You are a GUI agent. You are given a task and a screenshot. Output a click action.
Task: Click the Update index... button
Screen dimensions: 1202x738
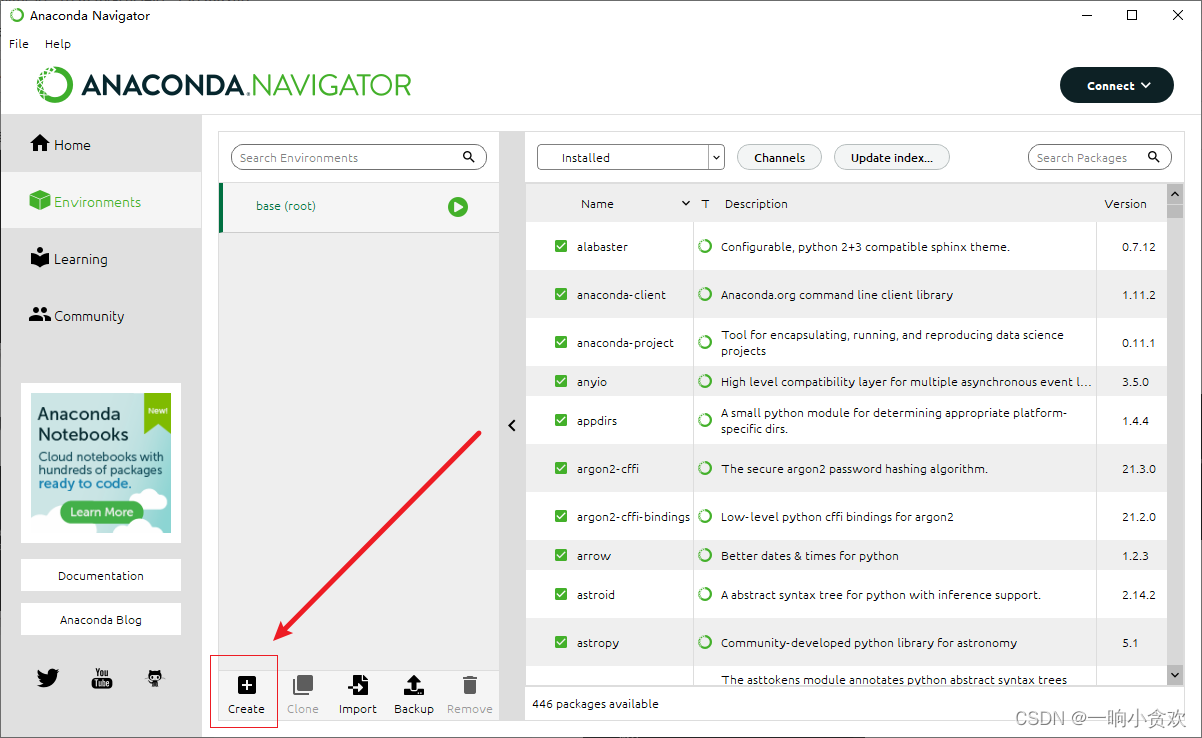[x=891, y=157]
